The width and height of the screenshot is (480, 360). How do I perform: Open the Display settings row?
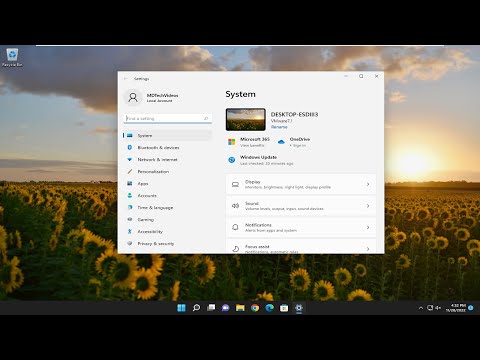point(301,184)
